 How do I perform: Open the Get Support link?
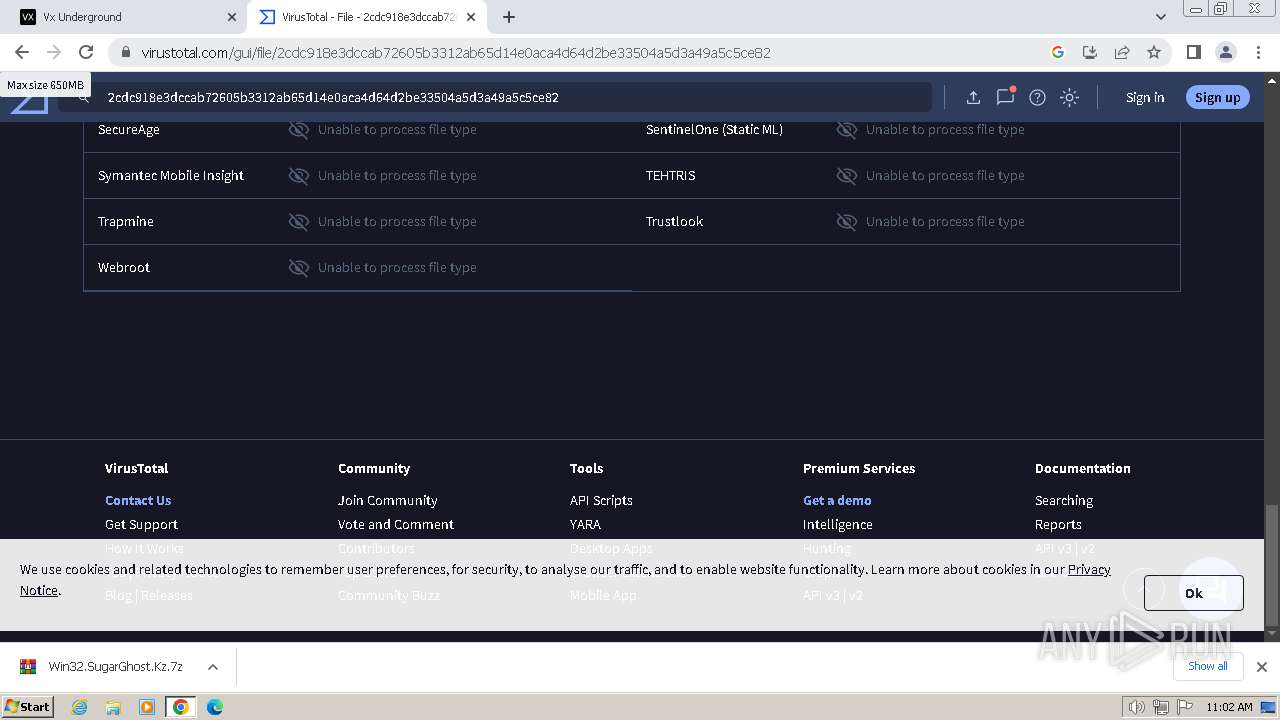tap(141, 524)
